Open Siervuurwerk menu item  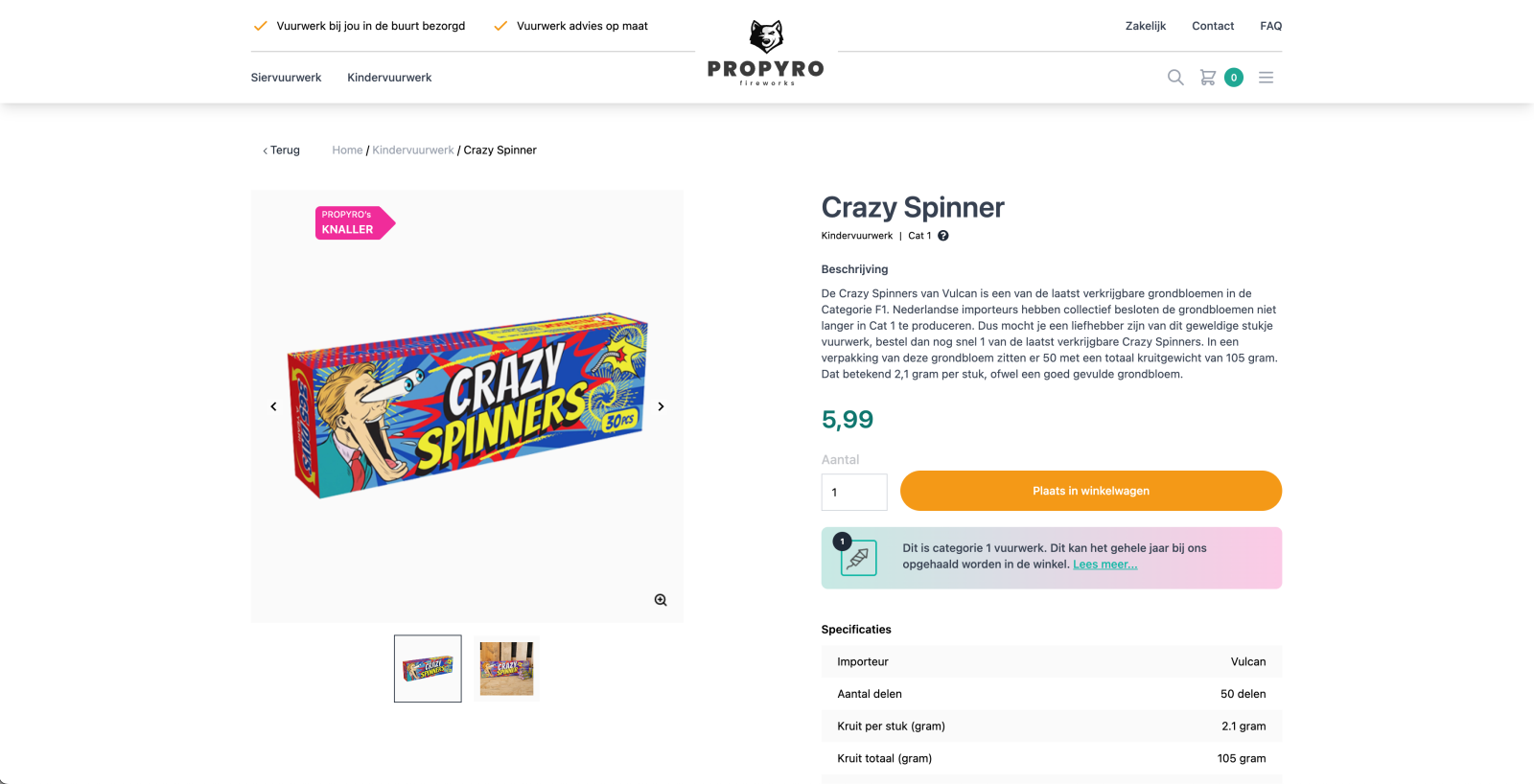pyautogui.click(x=286, y=78)
